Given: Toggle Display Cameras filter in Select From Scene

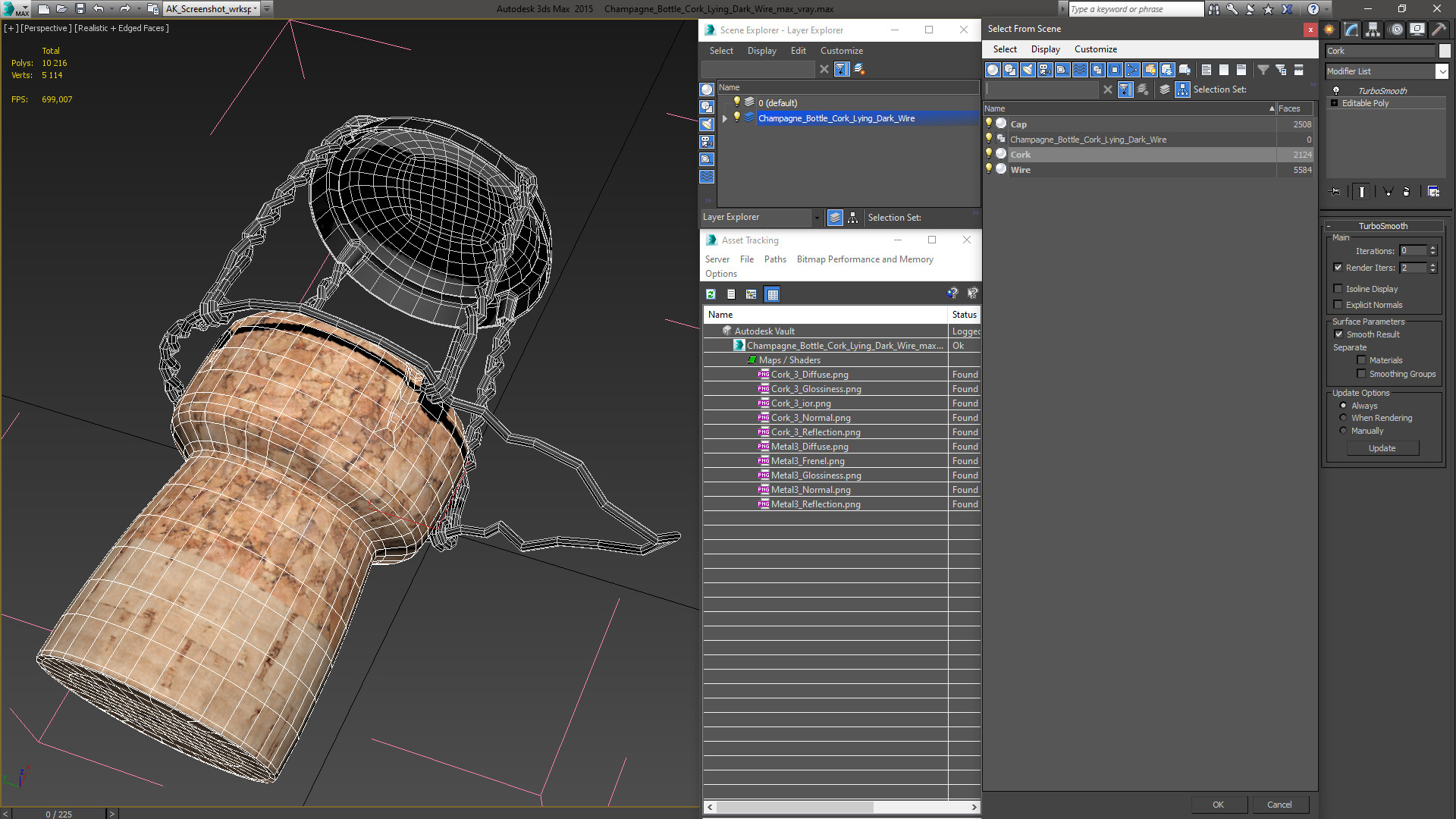Looking at the screenshot, I should tap(1045, 70).
